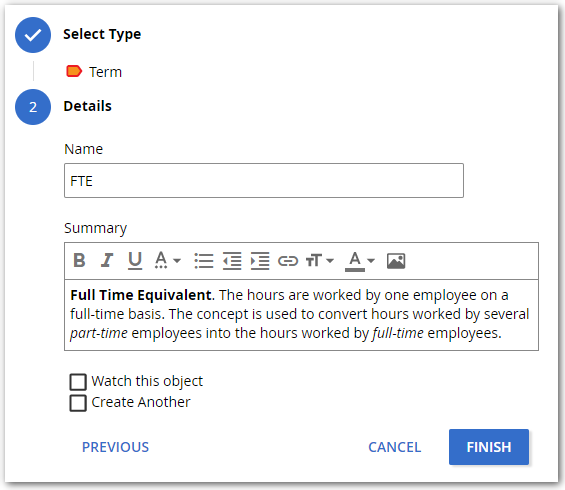Cancel the term creation dialog
The width and height of the screenshot is (565, 490).
[395, 447]
